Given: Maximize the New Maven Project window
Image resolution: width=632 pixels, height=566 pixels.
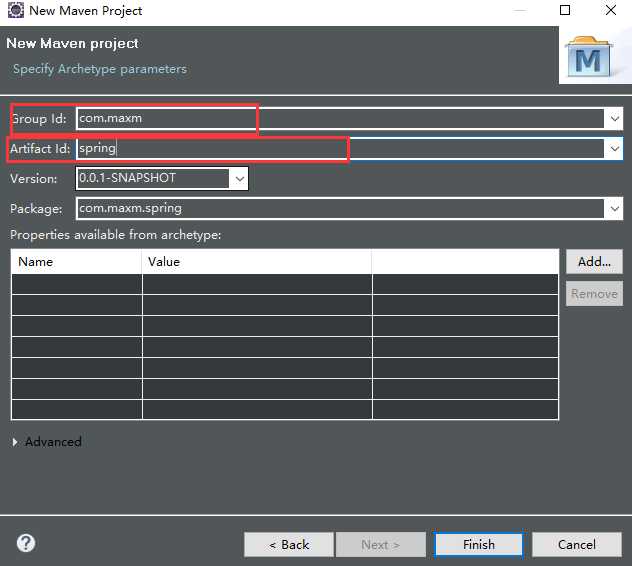Looking at the screenshot, I should tap(565, 10).
